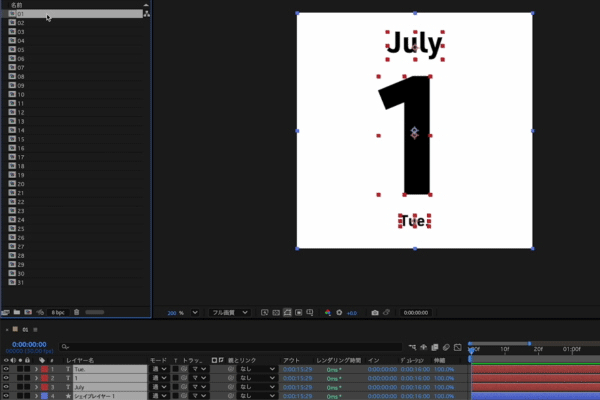Open the timeline panel menu icon
Viewport: 600px width, 400px height.
[35, 330]
